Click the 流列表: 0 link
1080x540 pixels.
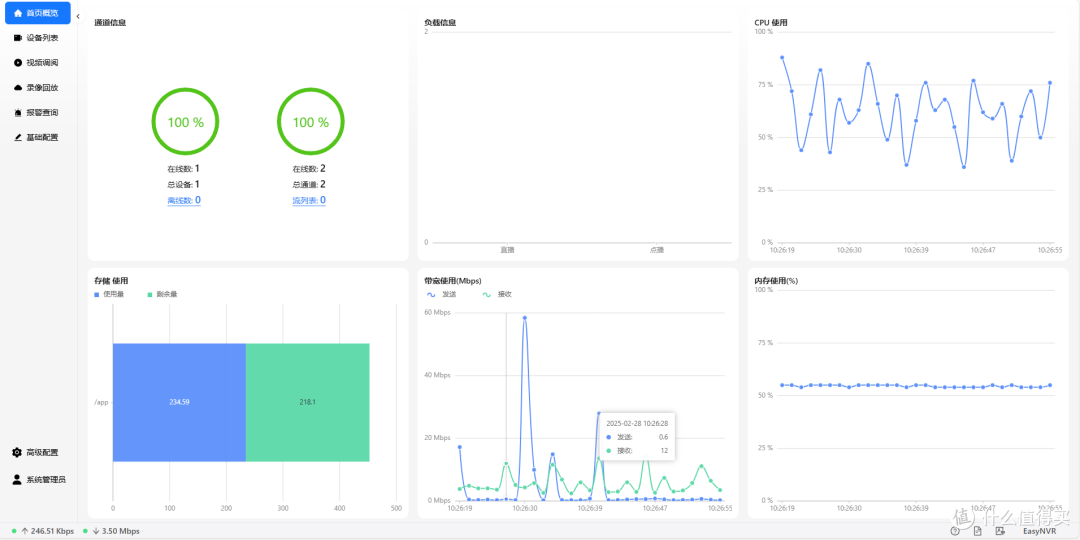pyautogui.click(x=309, y=200)
